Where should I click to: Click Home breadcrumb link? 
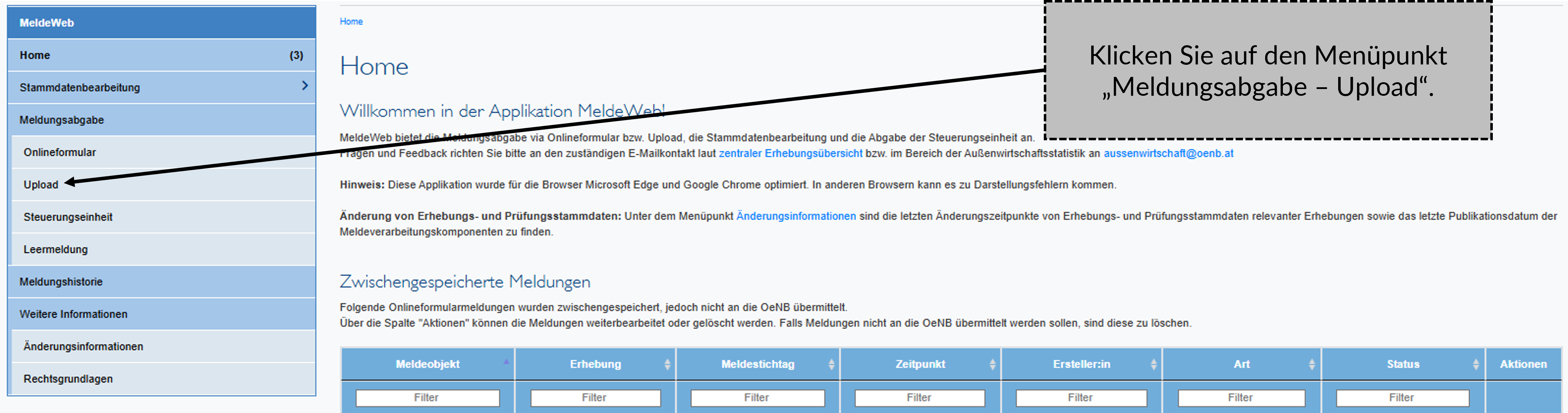pos(351,21)
